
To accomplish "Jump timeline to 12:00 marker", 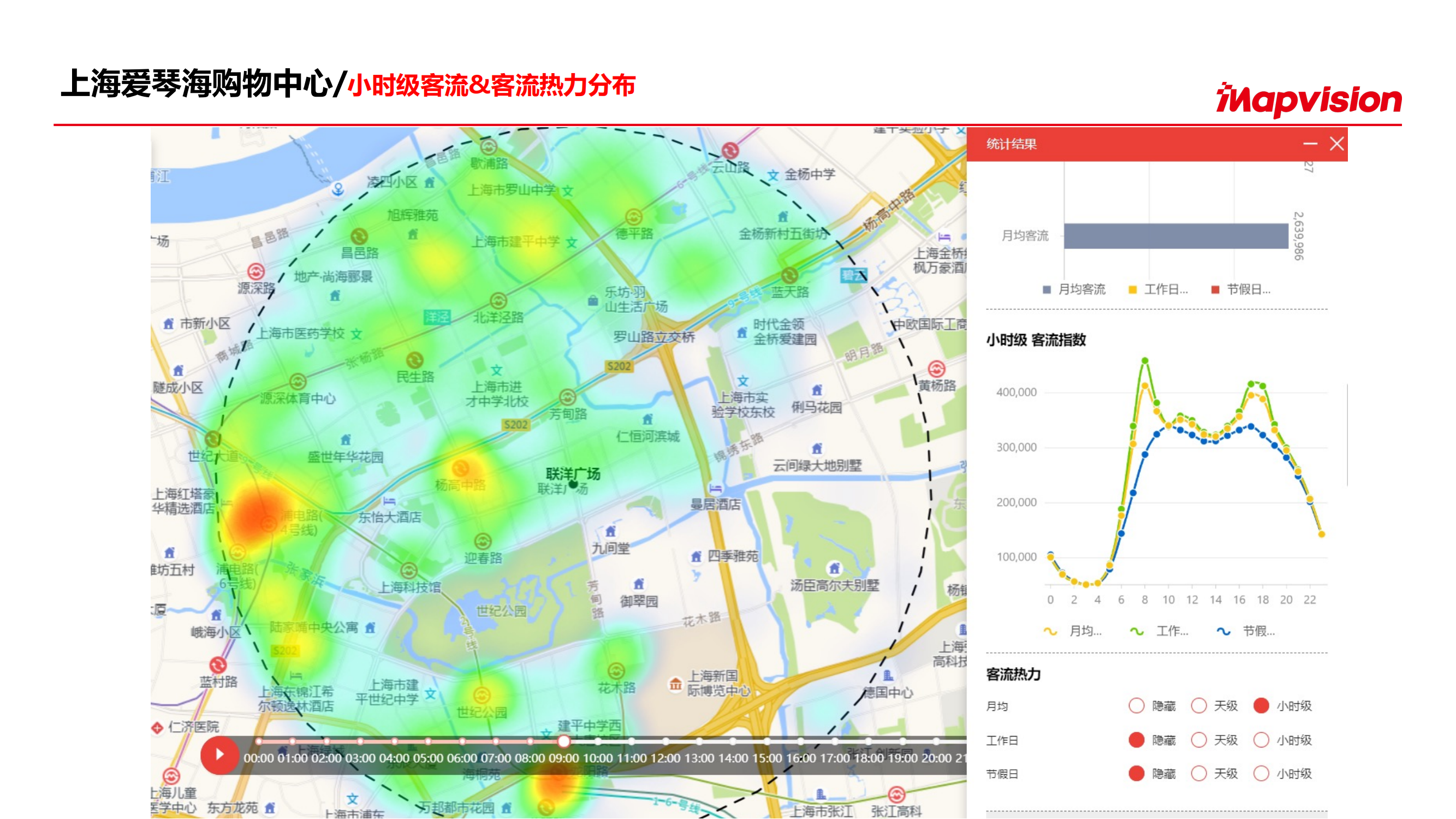I will coord(665,741).
